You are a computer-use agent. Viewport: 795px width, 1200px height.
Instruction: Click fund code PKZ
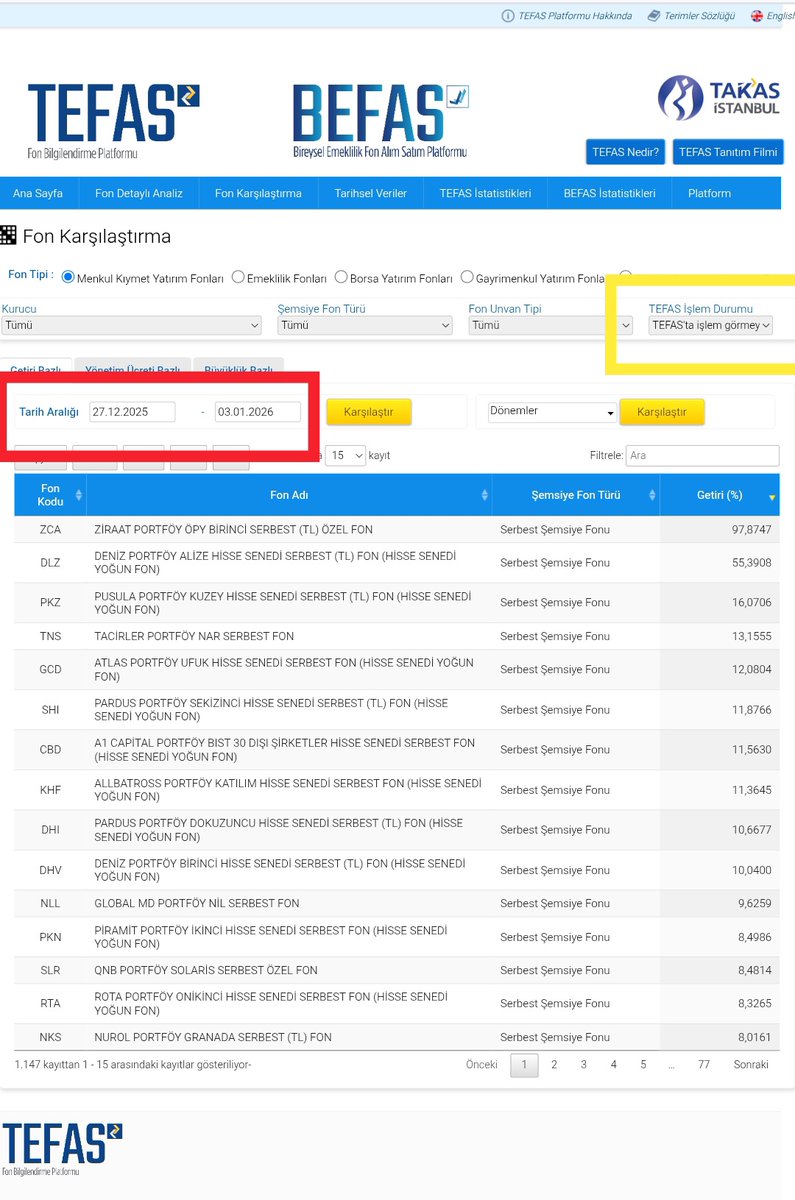coord(50,603)
